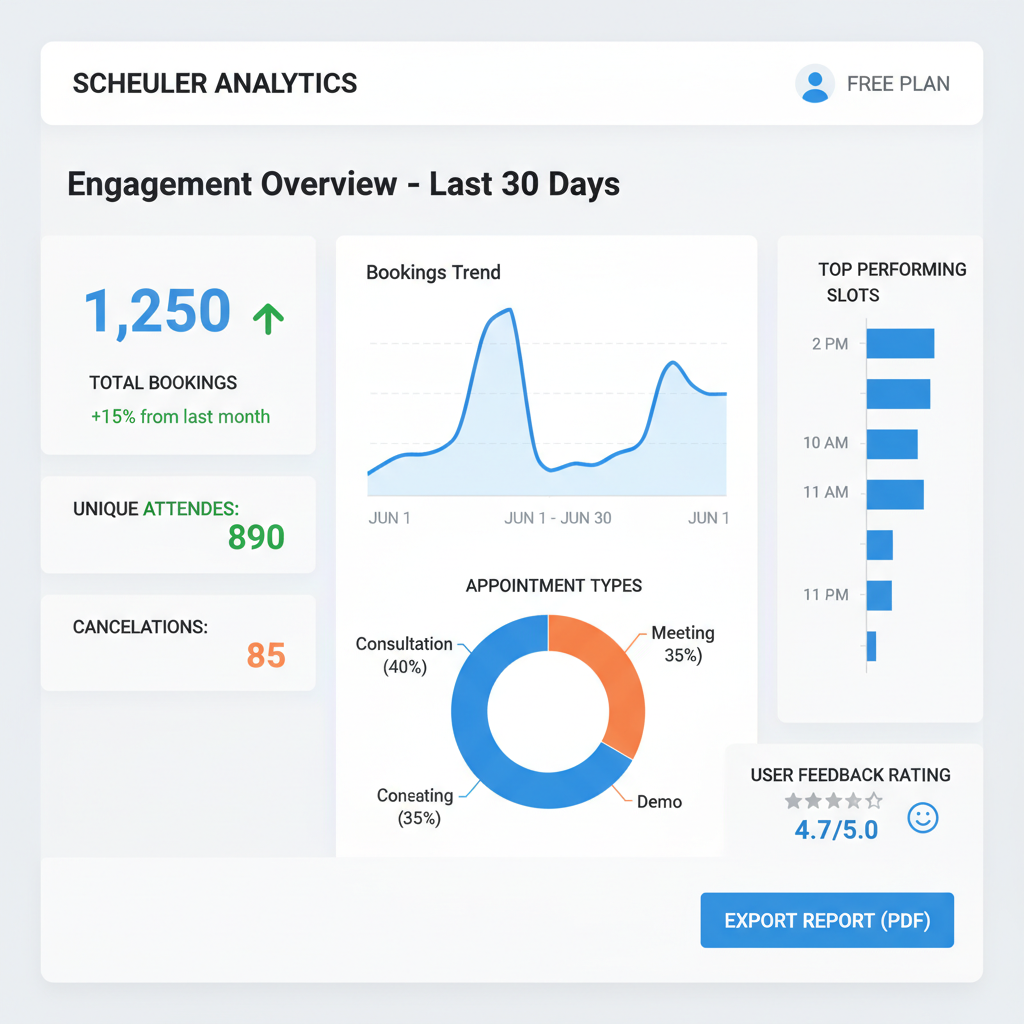
Task: Click the JUN 1 - JUN 30 axis label
Action: coord(558,518)
